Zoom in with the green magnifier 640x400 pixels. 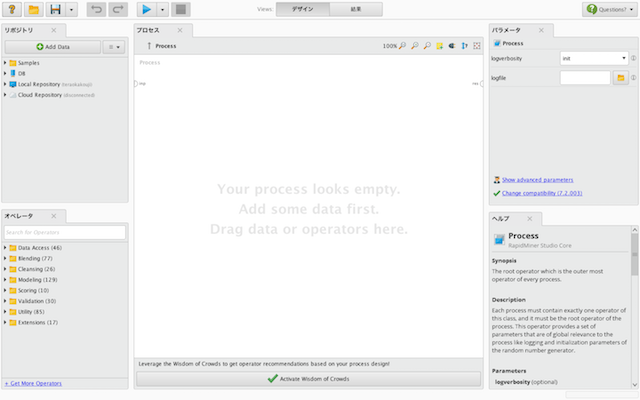415,46
